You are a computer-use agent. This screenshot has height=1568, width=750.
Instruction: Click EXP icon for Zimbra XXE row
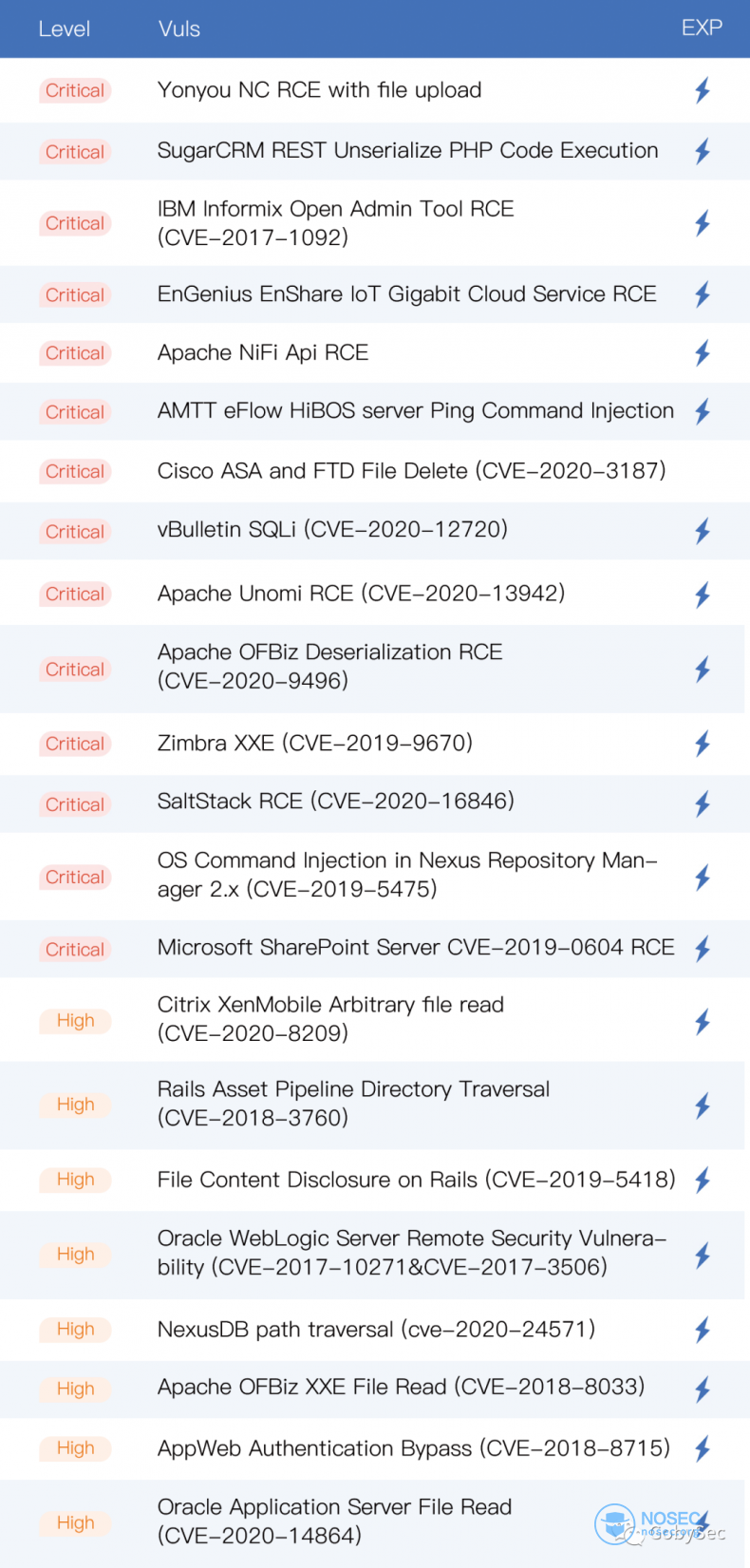click(703, 744)
